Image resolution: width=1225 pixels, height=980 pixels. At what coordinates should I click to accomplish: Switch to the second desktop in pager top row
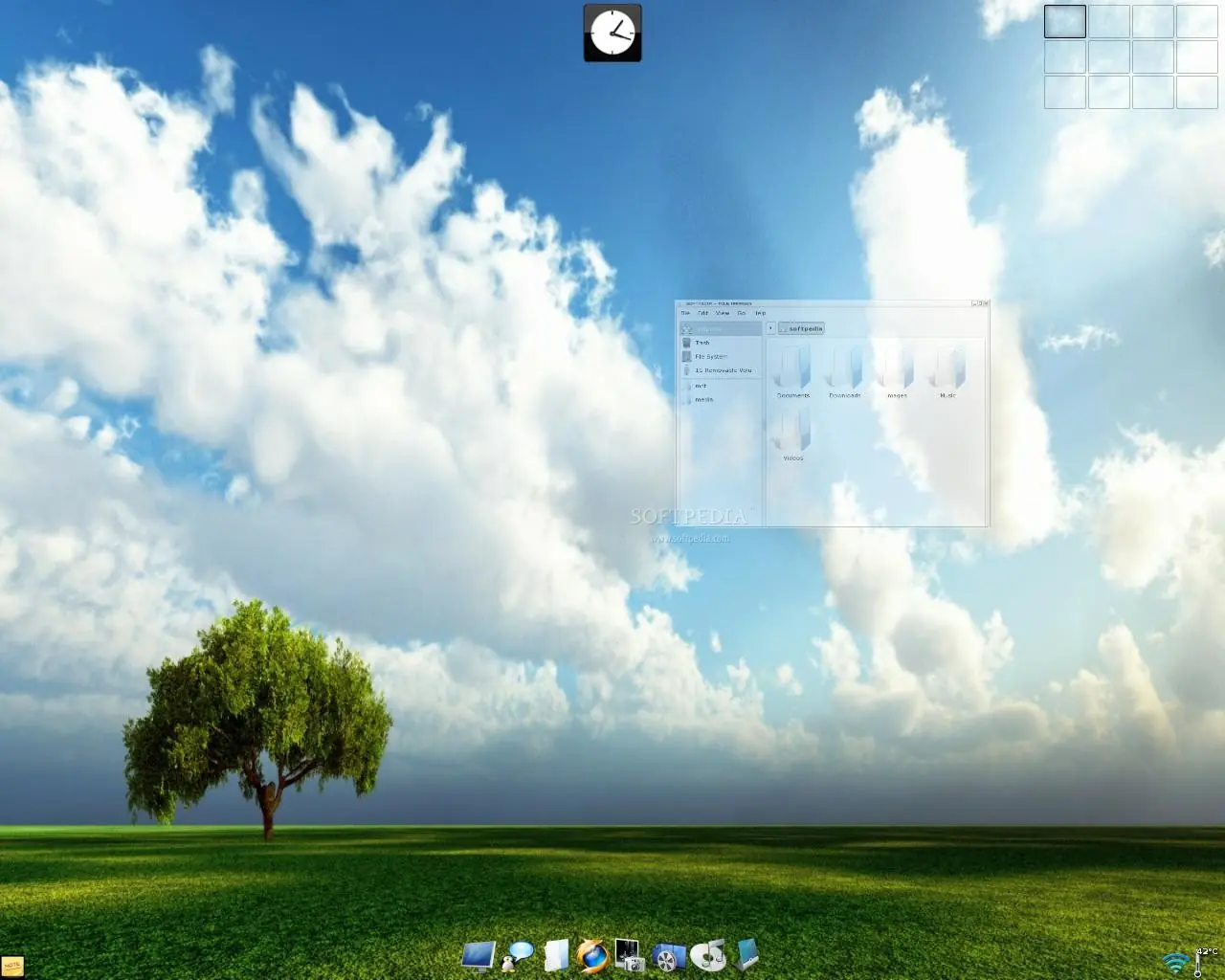click(x=1109, y=21)
